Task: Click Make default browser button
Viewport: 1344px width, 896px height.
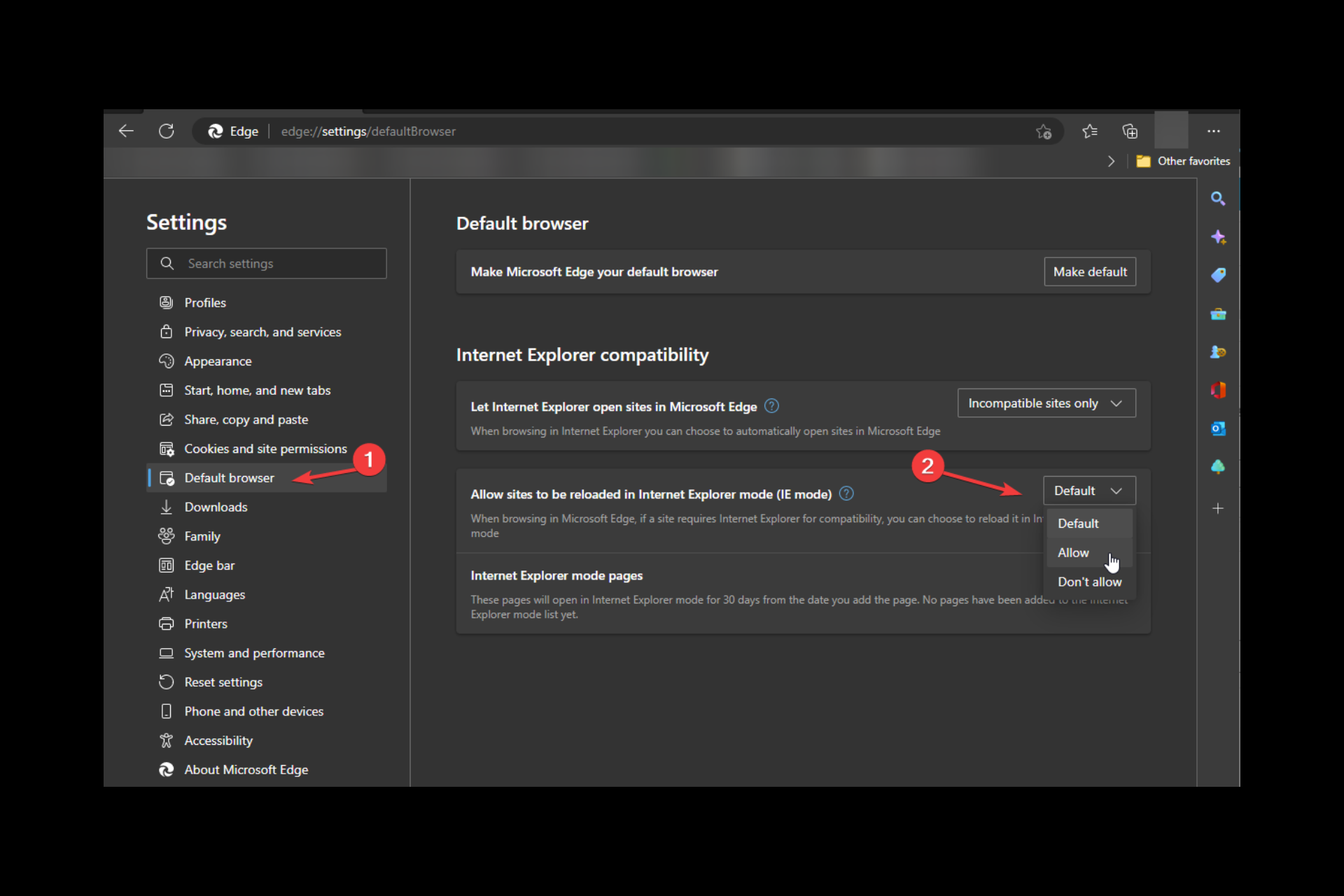Action: [1090, 271]
